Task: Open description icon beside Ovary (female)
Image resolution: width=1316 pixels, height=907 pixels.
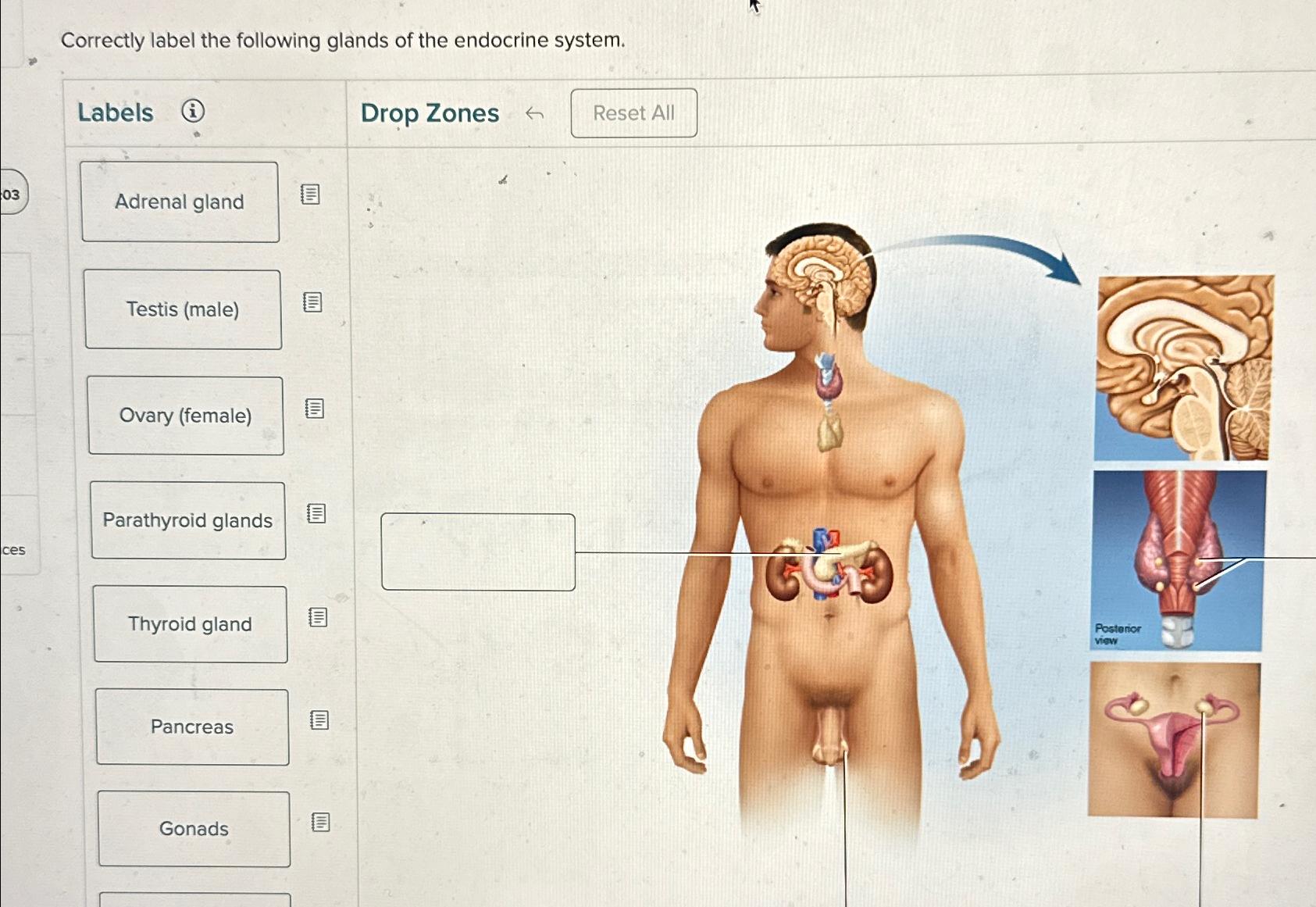Action: pos(315,408)
